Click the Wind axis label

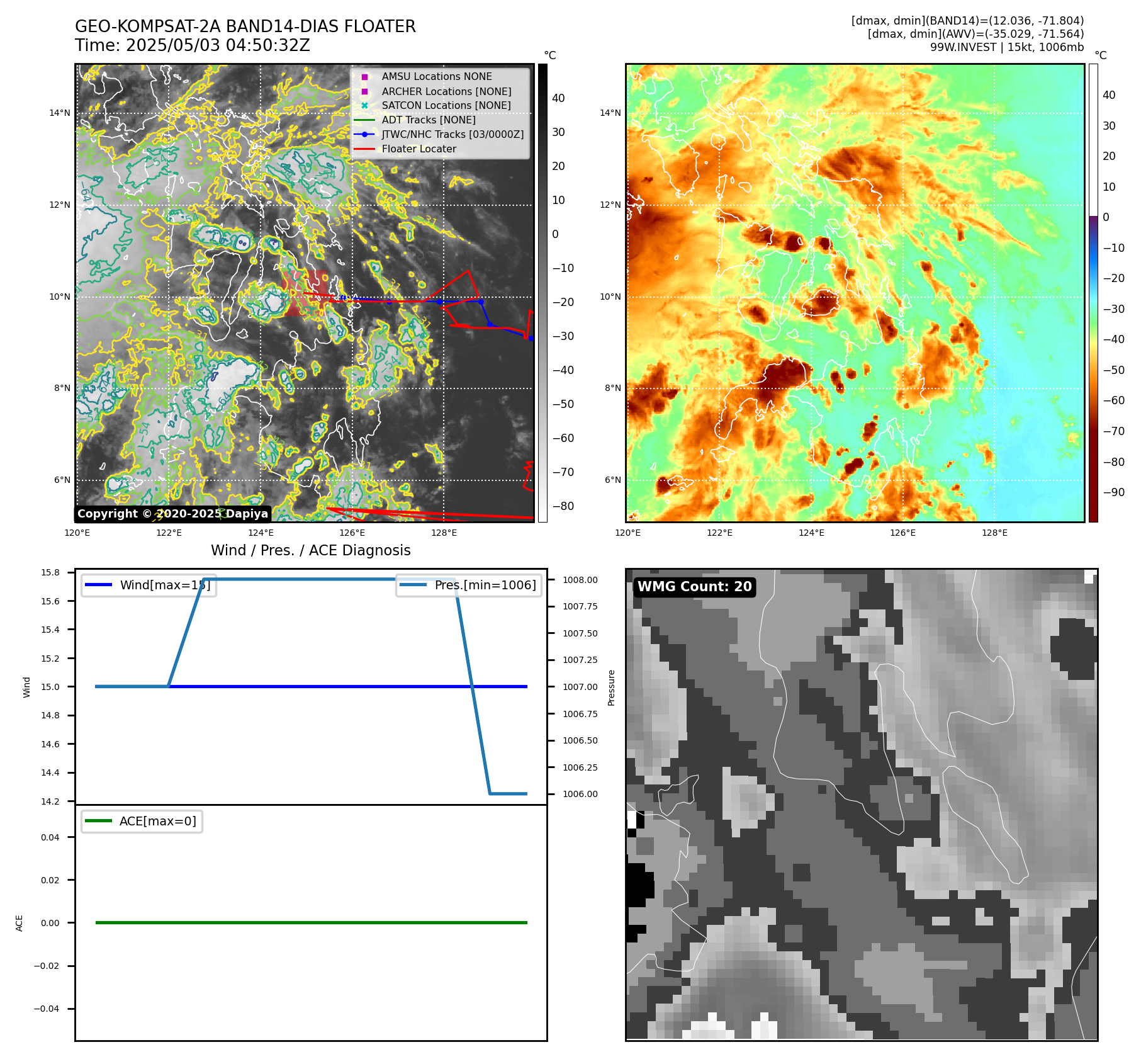click(26, 687)
